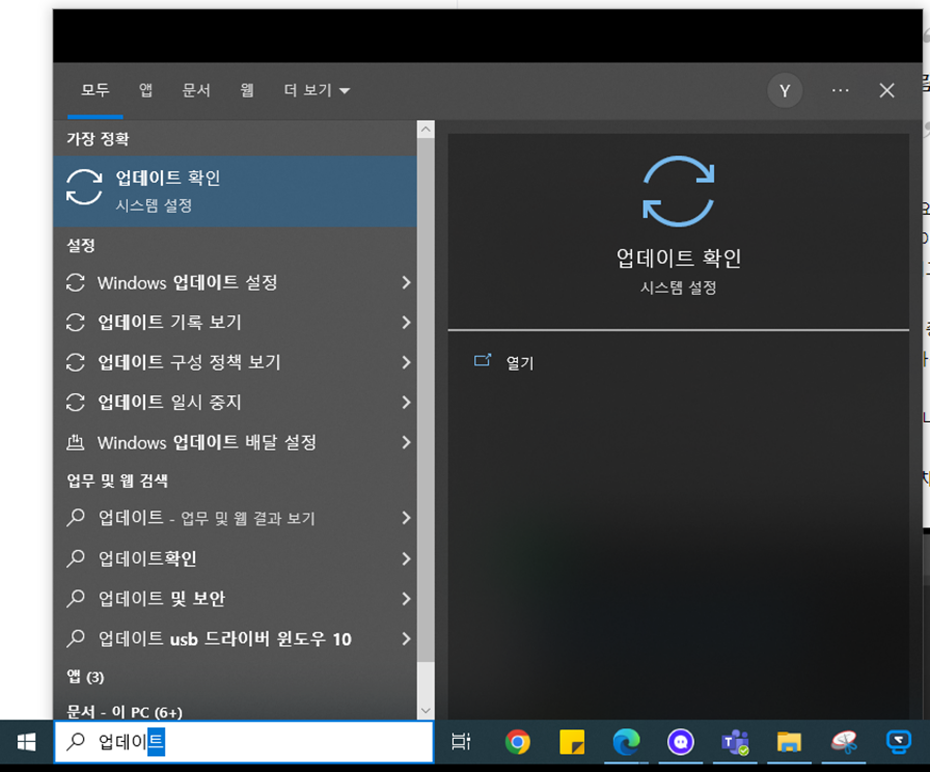Screen dimensions: 930x772
Task: Open File Explorer from the taskbar
Action: coord(789,742)
